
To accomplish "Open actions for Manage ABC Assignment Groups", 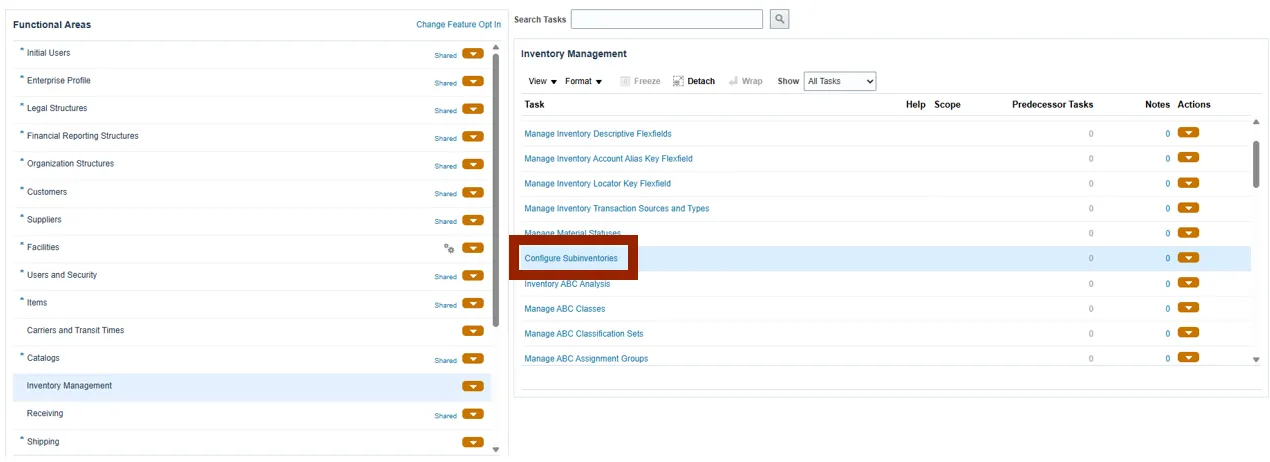I will click(x=1188, y=358).
